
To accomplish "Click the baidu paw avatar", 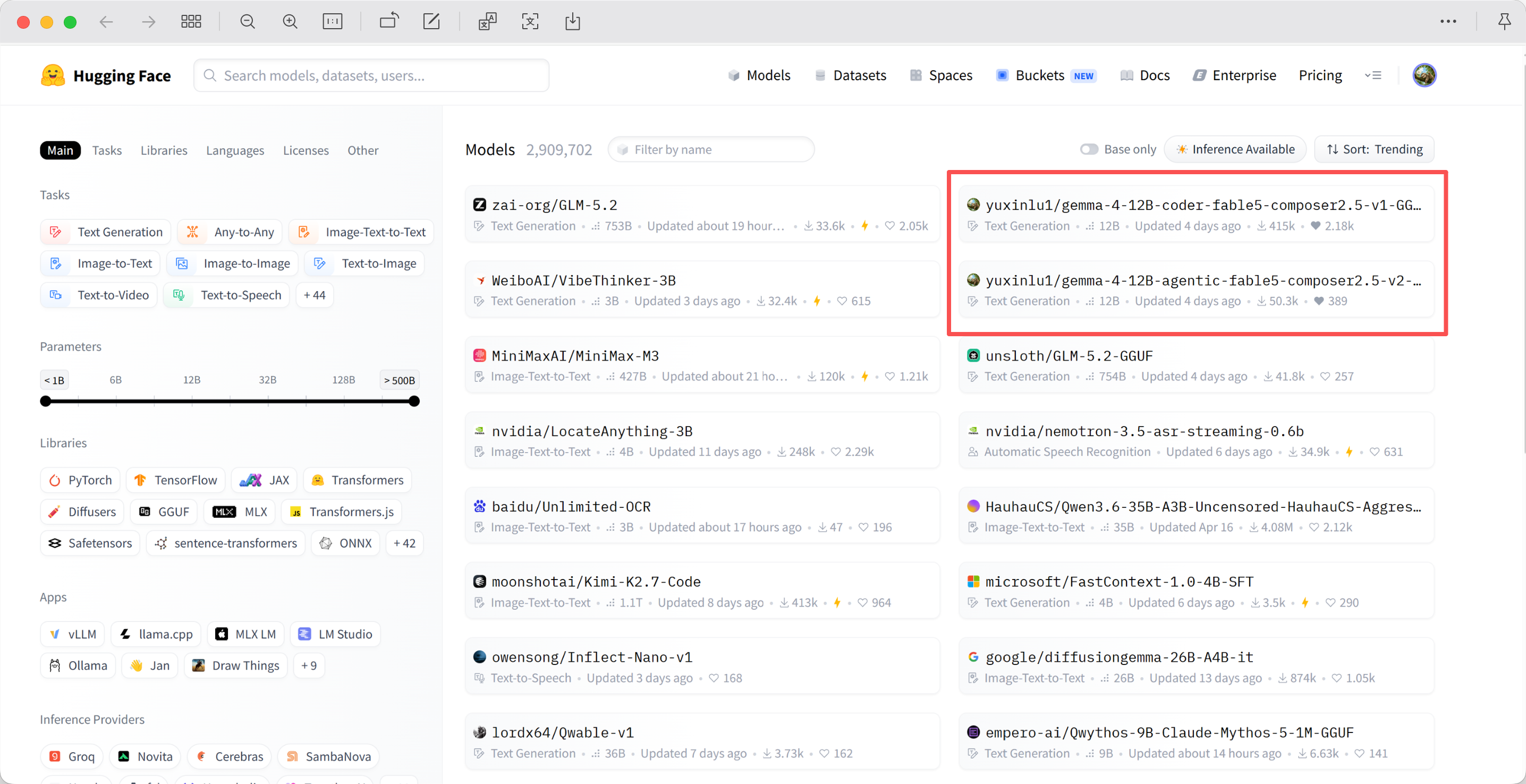I will 480,506.
